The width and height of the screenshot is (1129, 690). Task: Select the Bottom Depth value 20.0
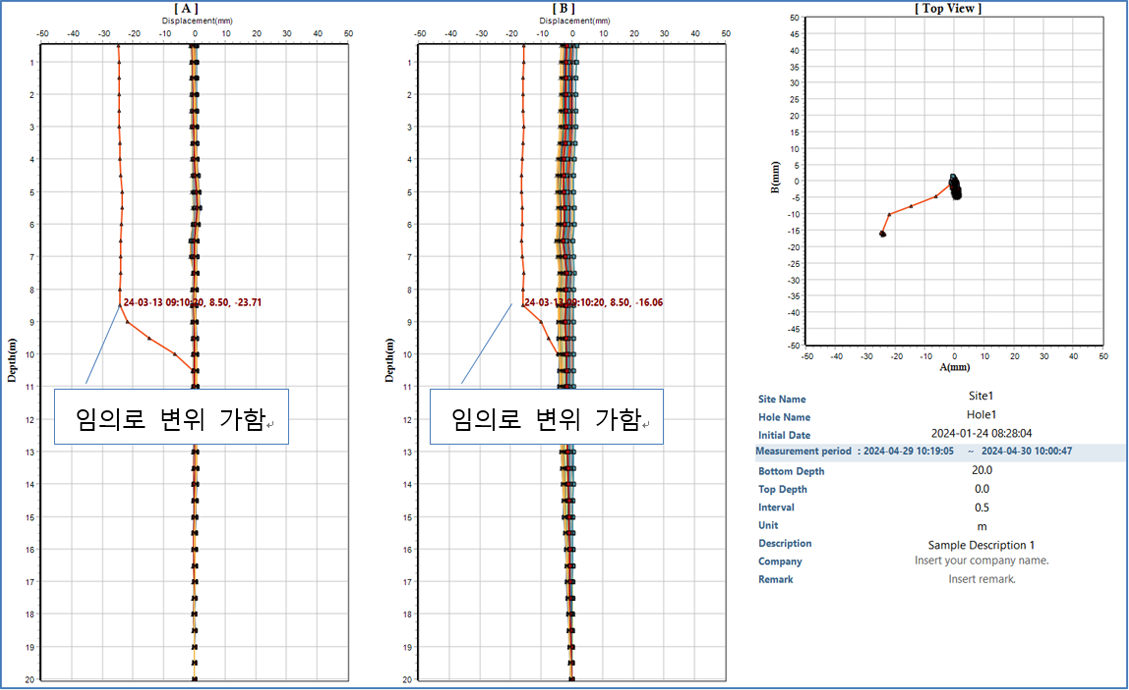click(981, 470)
